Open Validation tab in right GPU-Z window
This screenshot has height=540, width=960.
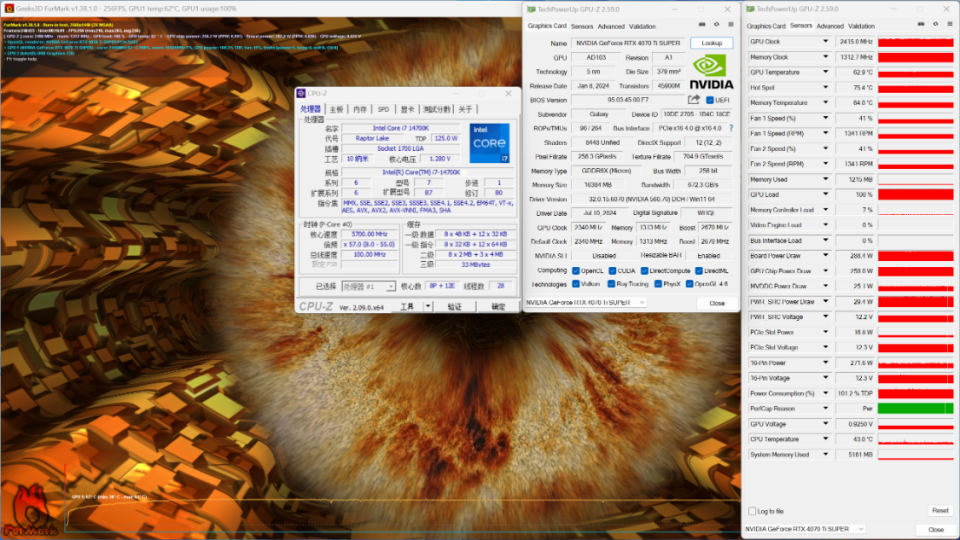coord(861,26)
